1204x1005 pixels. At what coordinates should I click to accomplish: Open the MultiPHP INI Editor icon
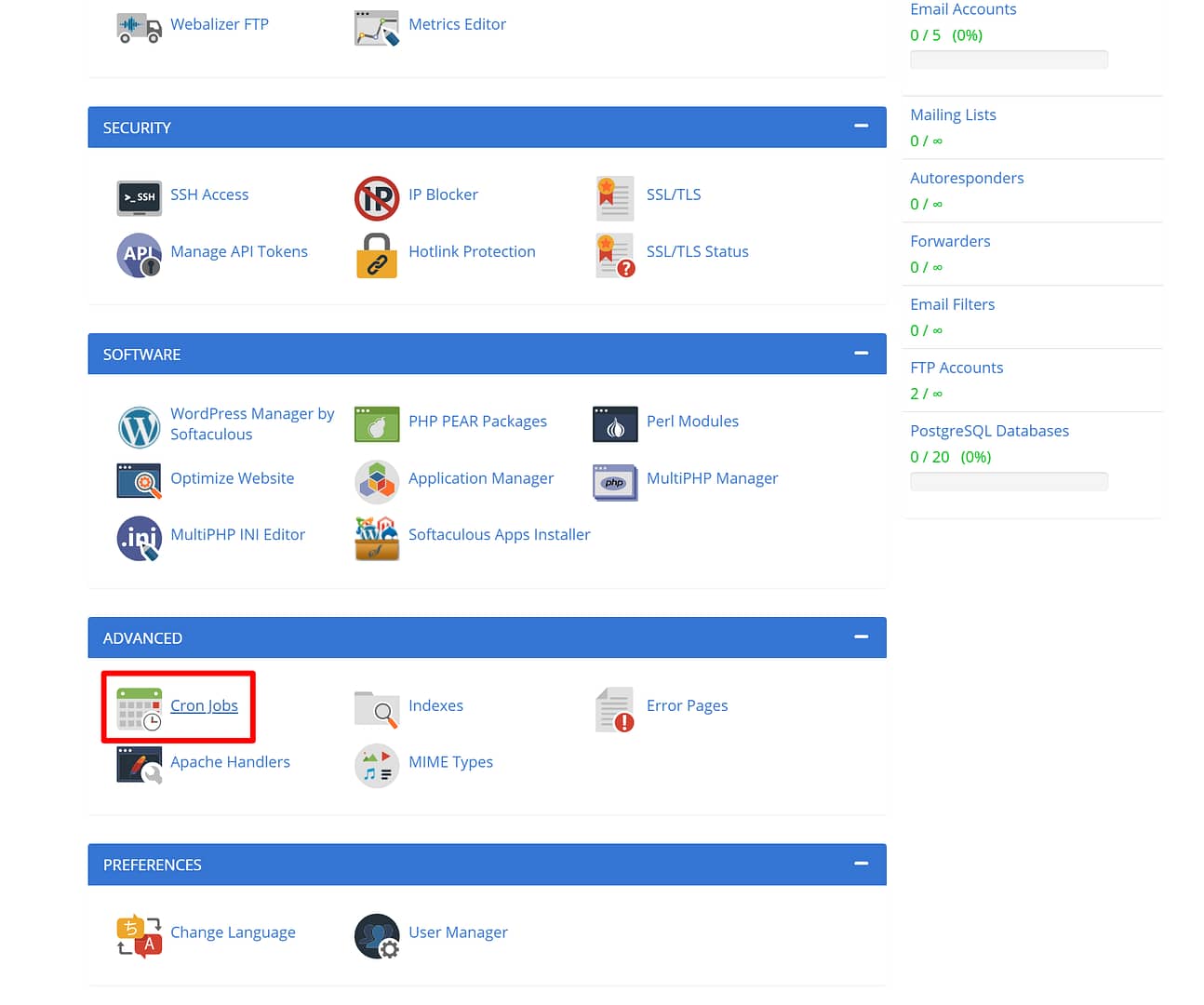click(140, 539)
